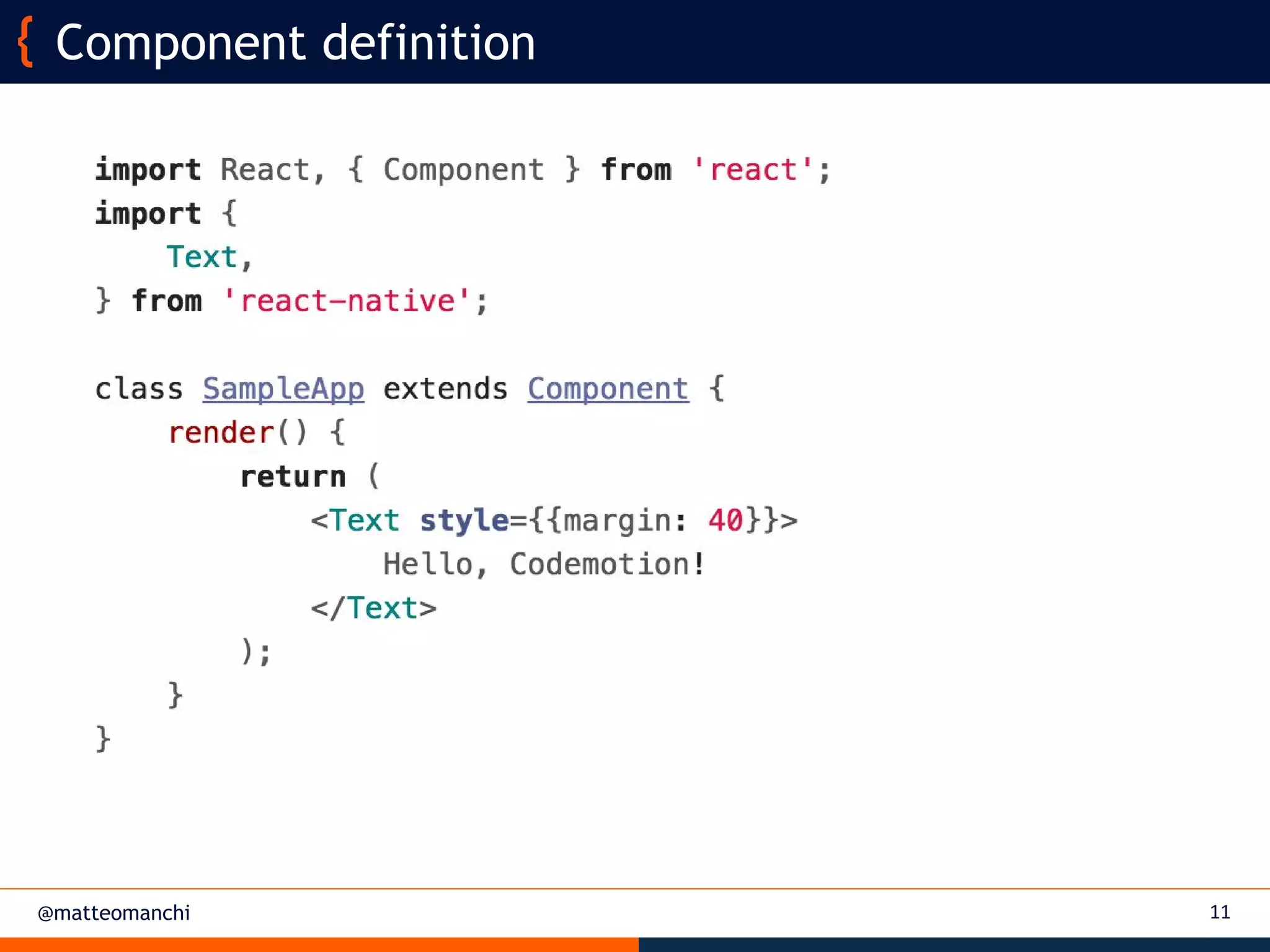Open the underlined Component class link

point(608,390)
